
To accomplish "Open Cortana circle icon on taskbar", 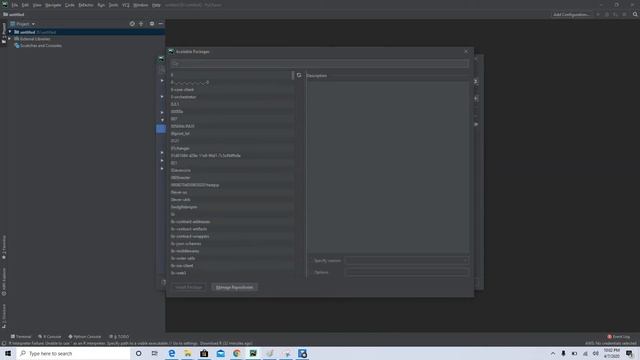I will click(138, 353).
